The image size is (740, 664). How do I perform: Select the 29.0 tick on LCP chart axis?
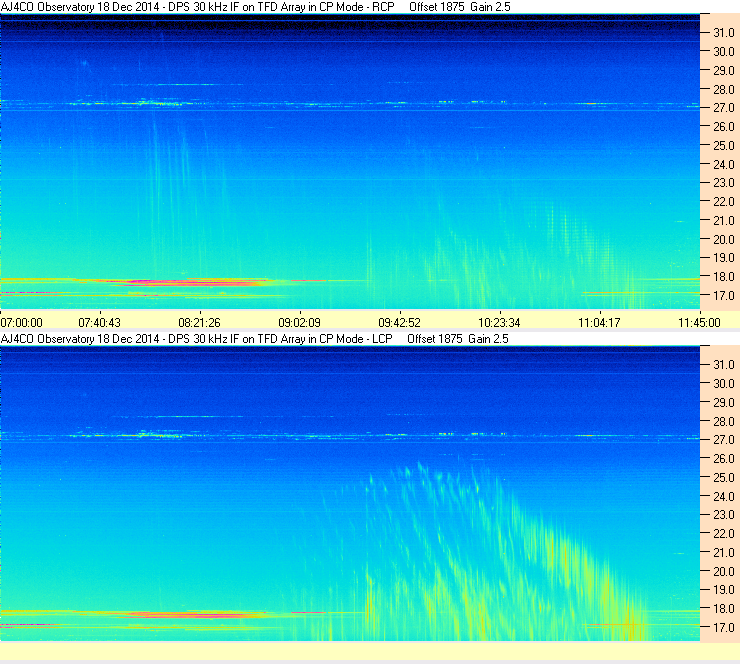(x=724, y=403)
